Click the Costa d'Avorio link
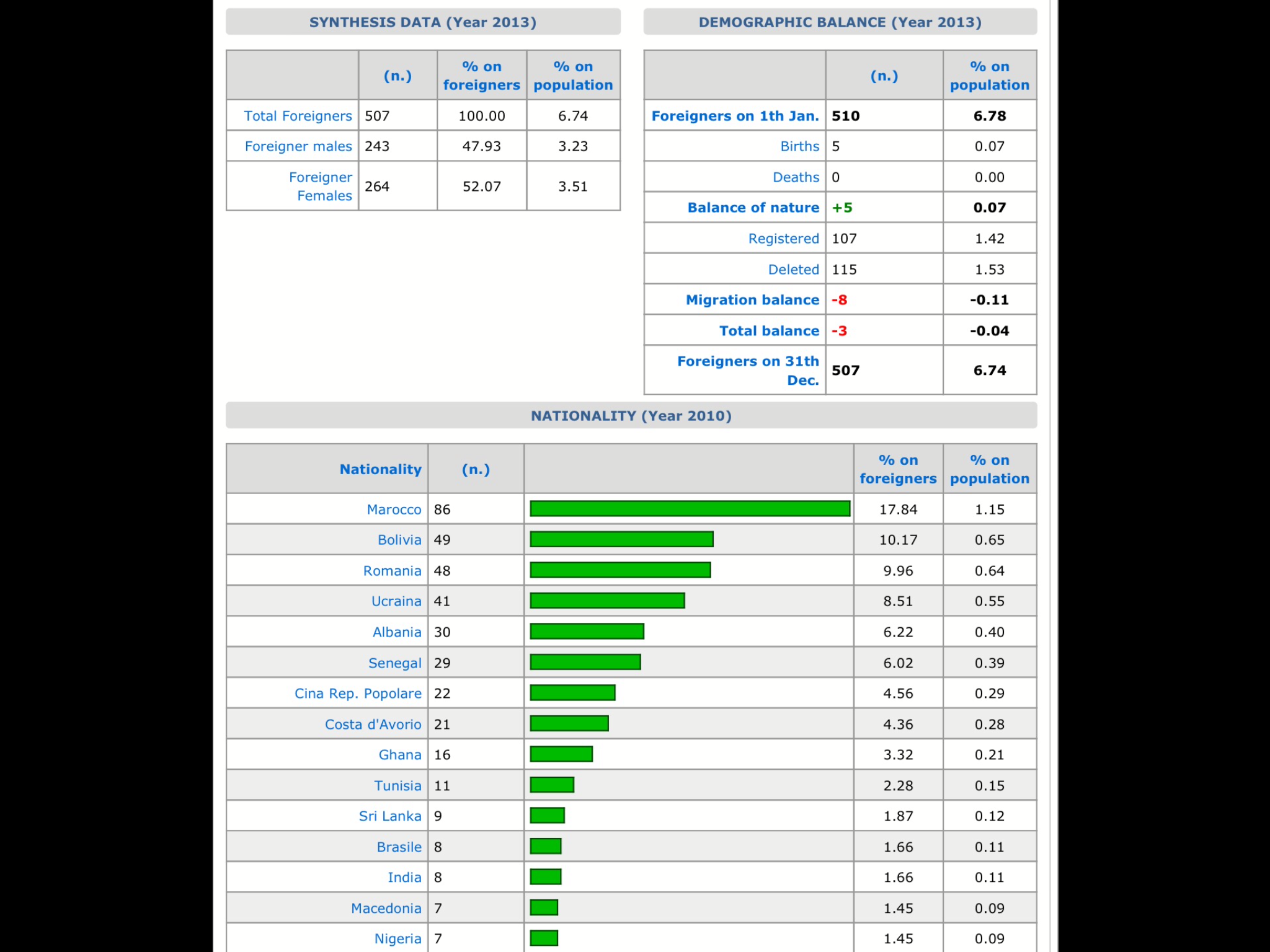Viewport: 1270px width, 952px height. click(x=373, y=725)
